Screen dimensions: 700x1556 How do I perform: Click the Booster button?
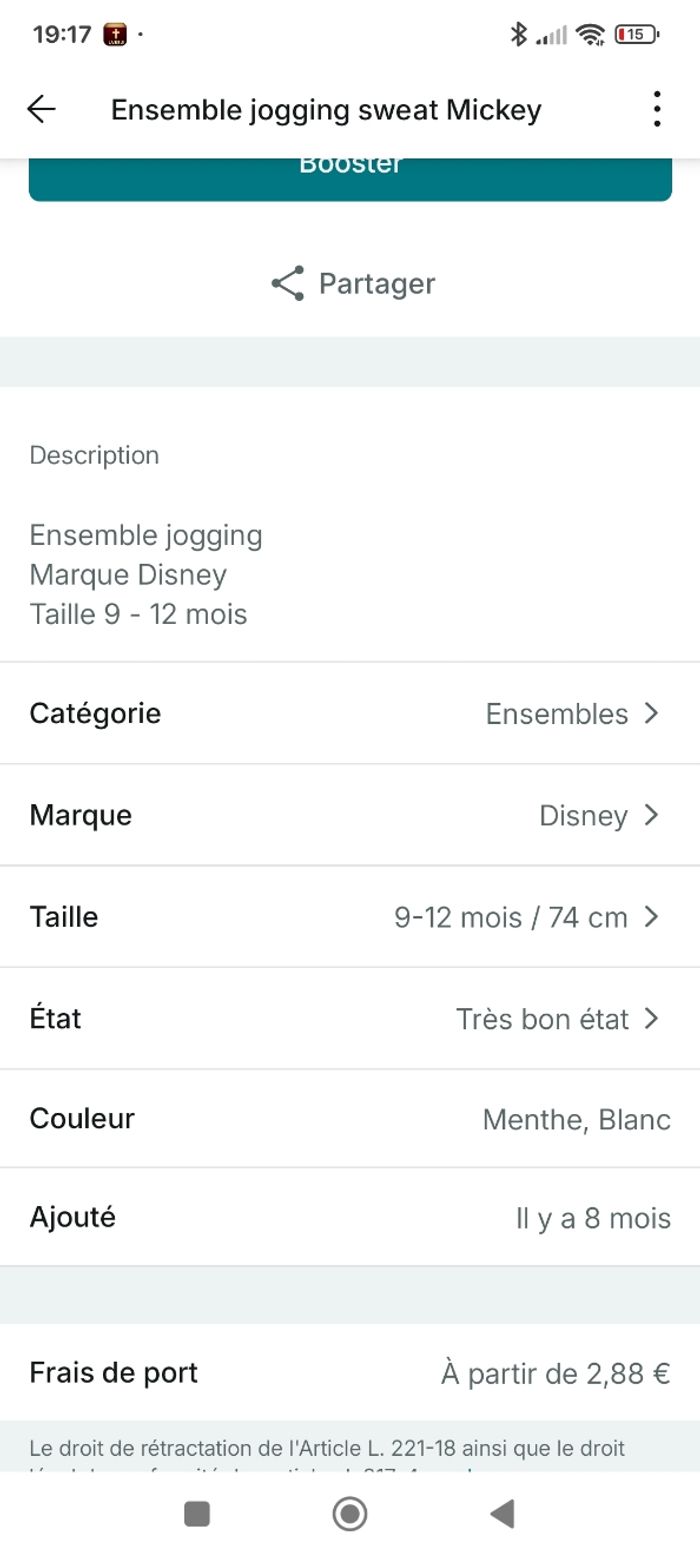(350, 176)
